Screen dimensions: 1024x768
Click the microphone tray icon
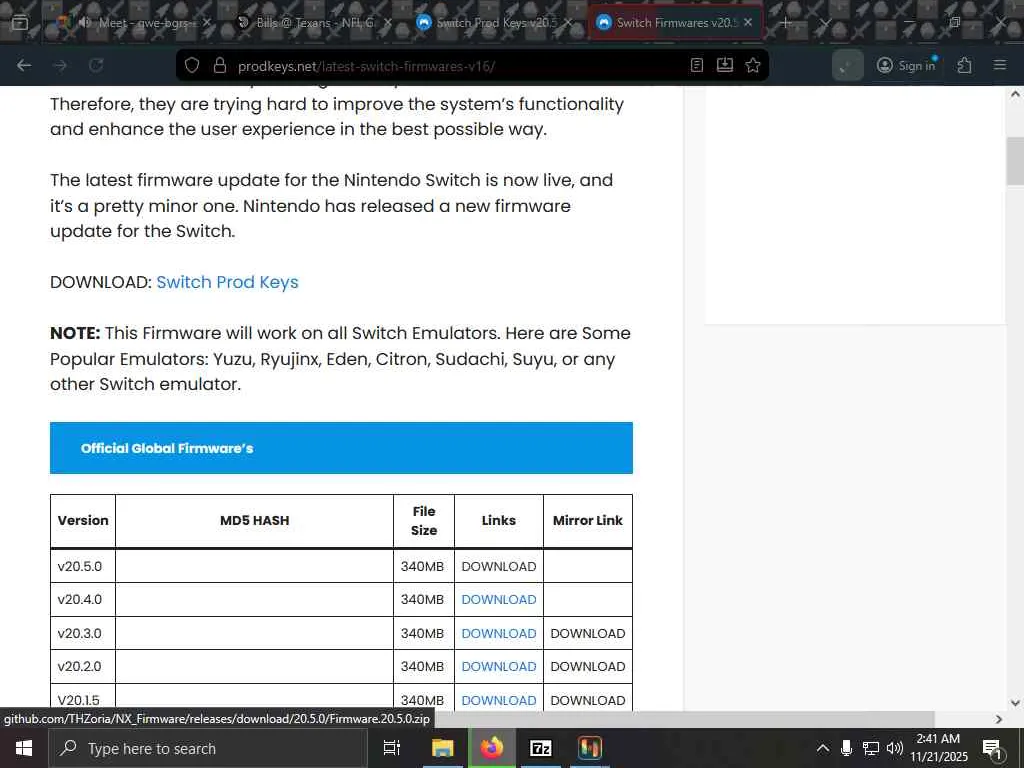point(846,748)
